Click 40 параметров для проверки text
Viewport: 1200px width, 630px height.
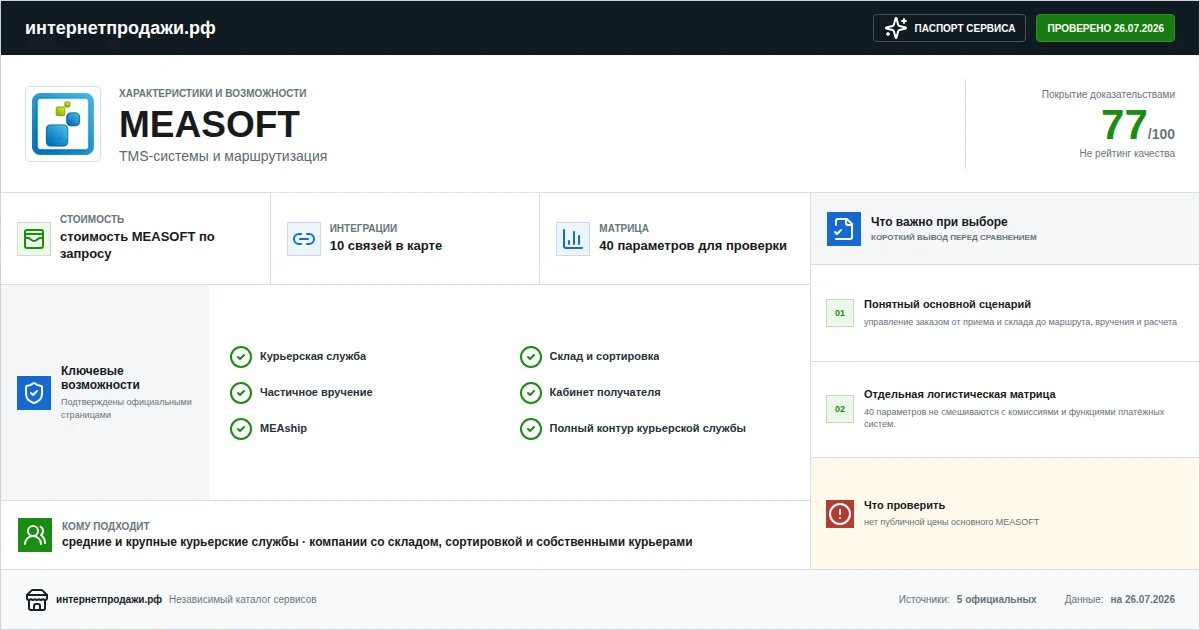693,246
